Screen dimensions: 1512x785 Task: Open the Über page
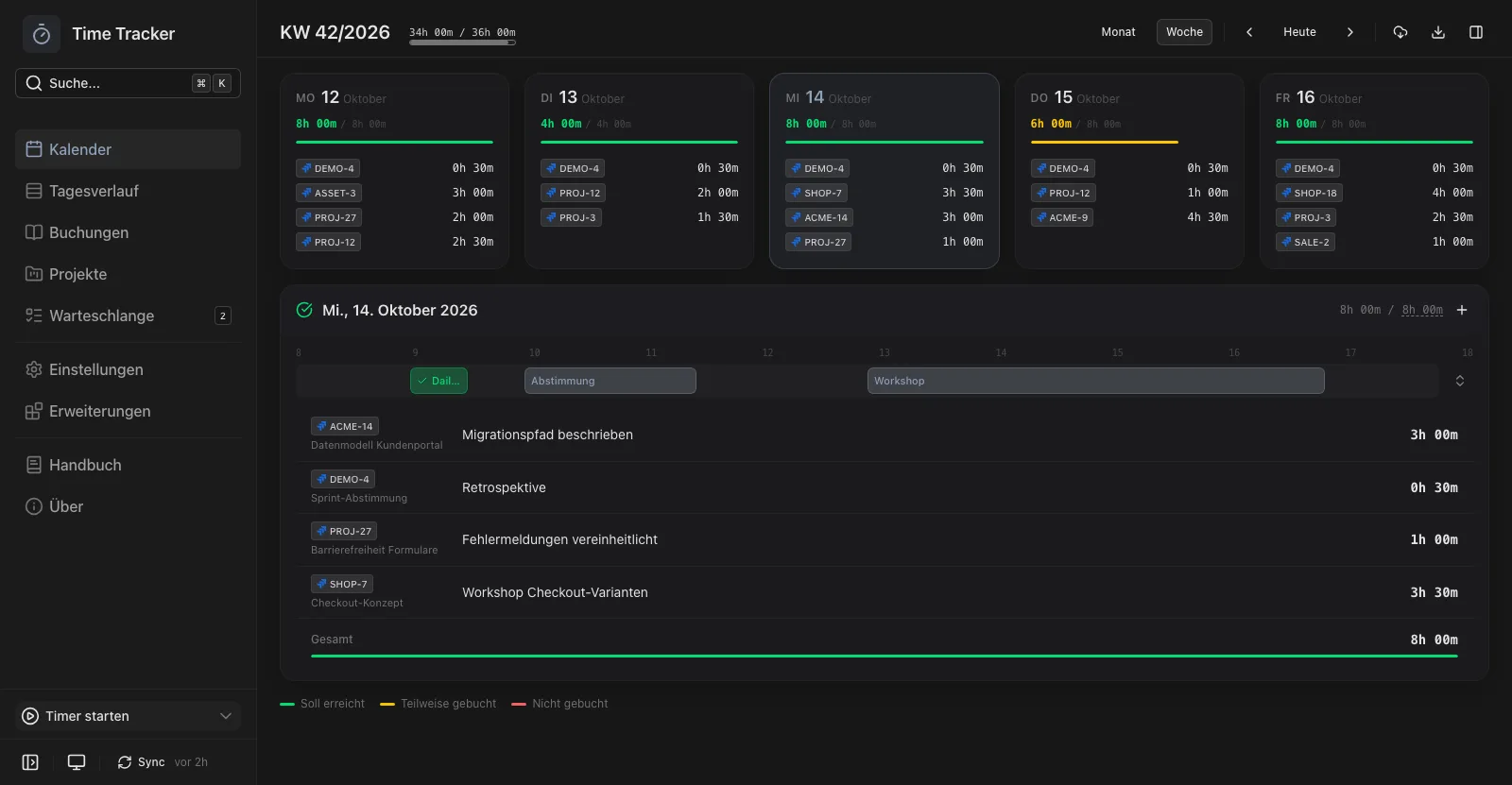click(128, 506)
